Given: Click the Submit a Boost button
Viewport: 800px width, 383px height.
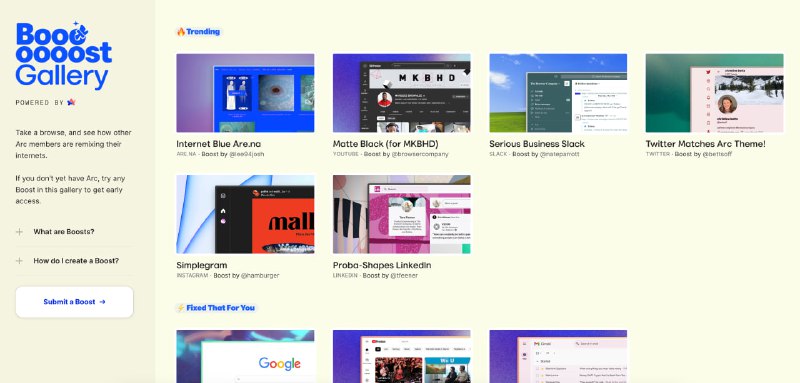Looking at the screenshot, I should pyautogui.click(x=74, y=302).
